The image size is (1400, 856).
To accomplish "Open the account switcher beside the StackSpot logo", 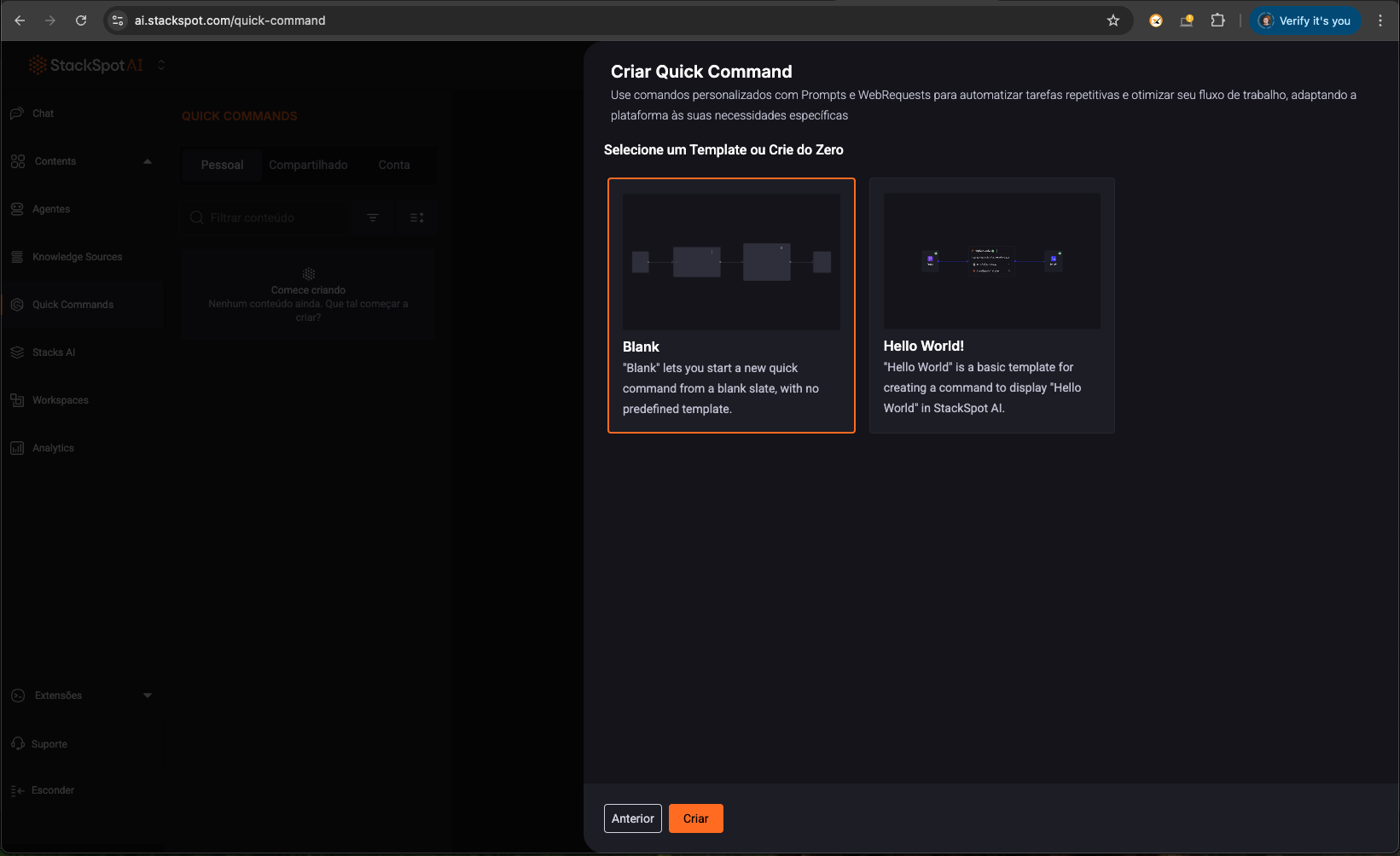I will [161, 65].
